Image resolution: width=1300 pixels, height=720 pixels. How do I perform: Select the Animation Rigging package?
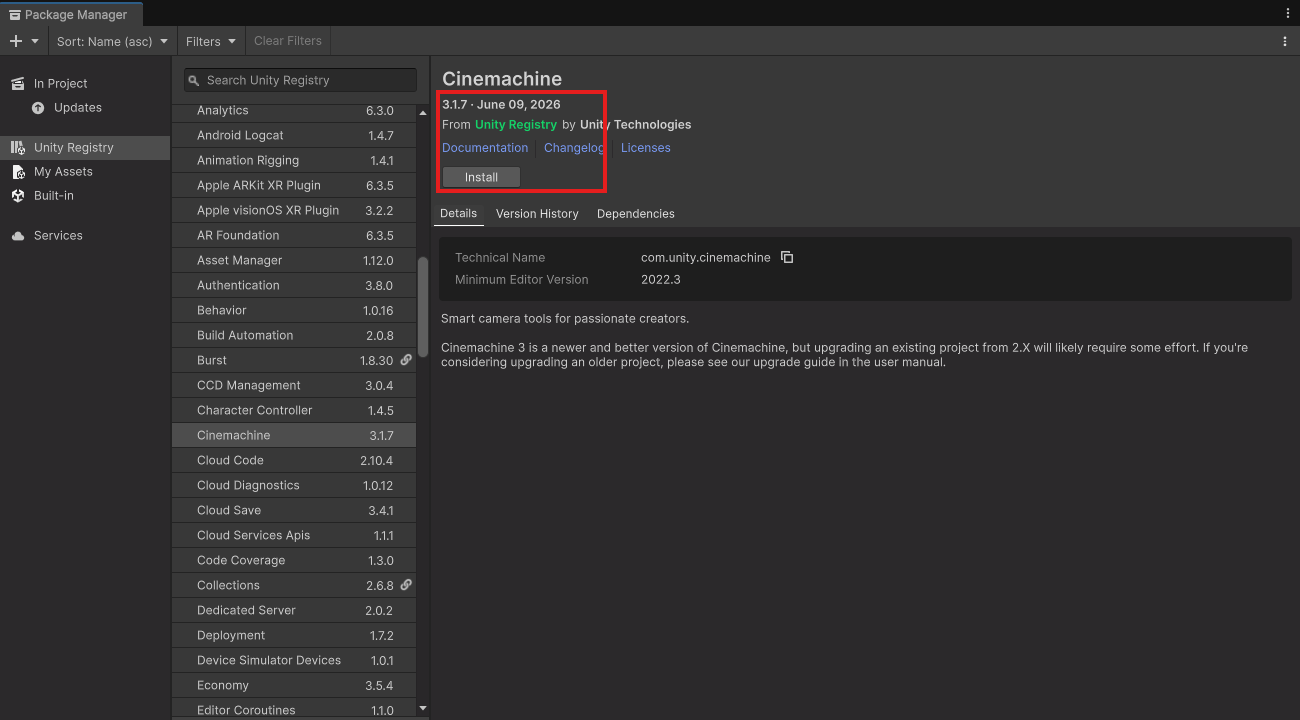(294, 160)
